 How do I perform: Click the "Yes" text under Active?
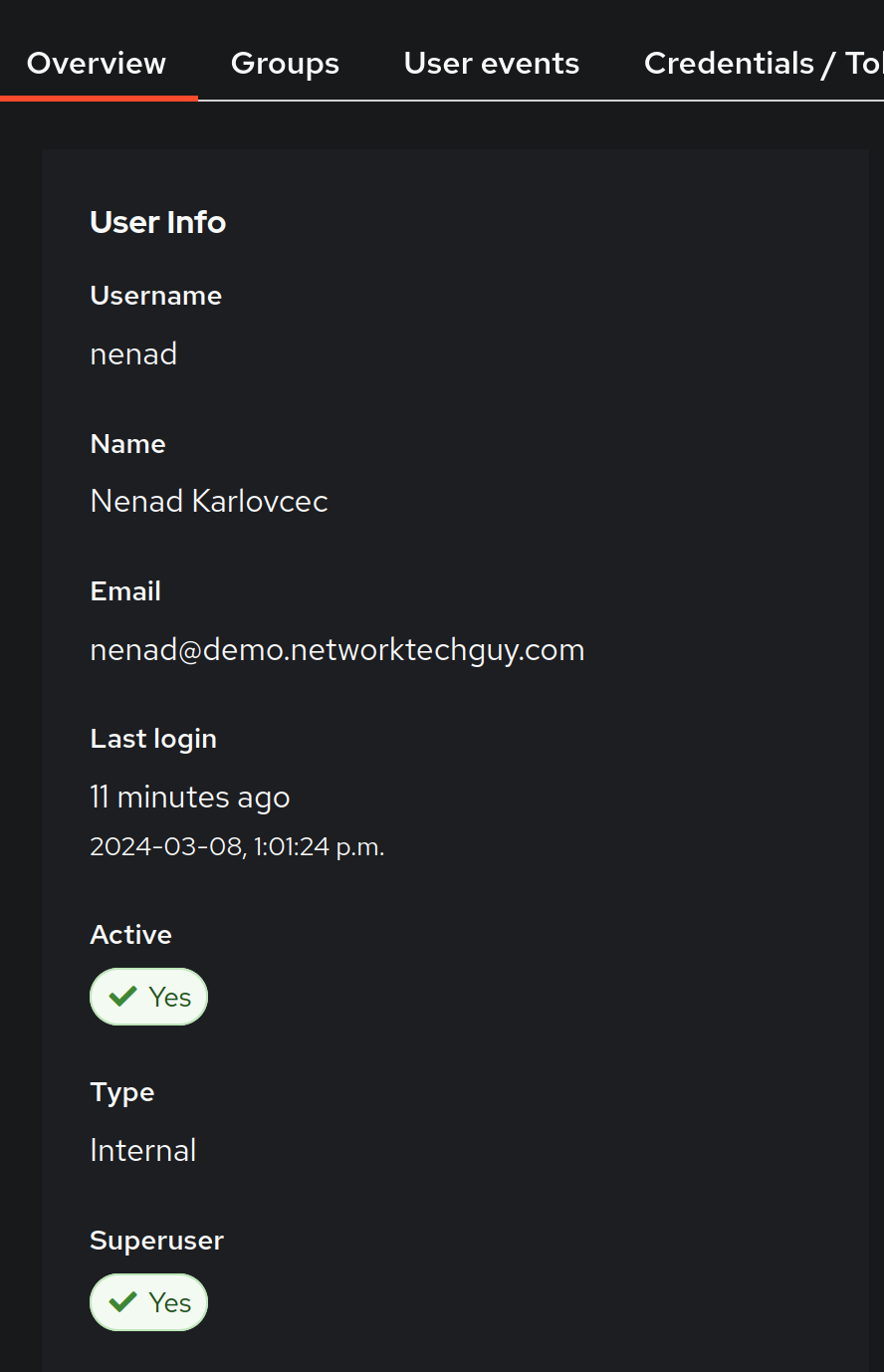click(x=170, y=997)
